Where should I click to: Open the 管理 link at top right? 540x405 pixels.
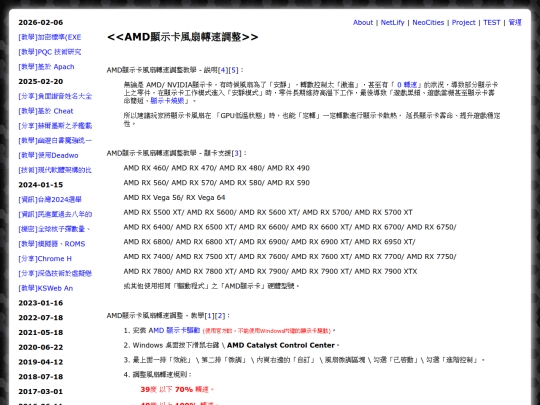[515, 22]
